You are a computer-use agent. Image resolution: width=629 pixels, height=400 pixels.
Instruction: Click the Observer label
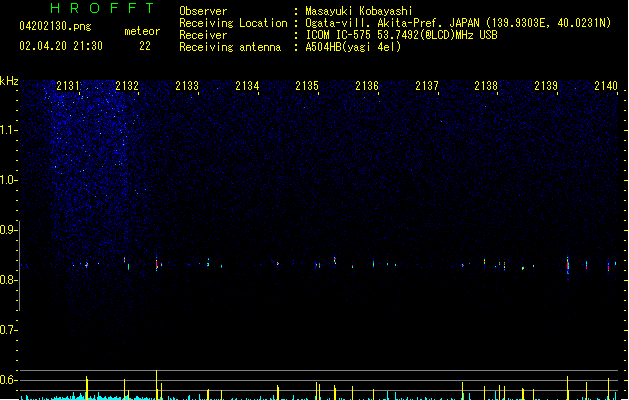click(203, 11)
